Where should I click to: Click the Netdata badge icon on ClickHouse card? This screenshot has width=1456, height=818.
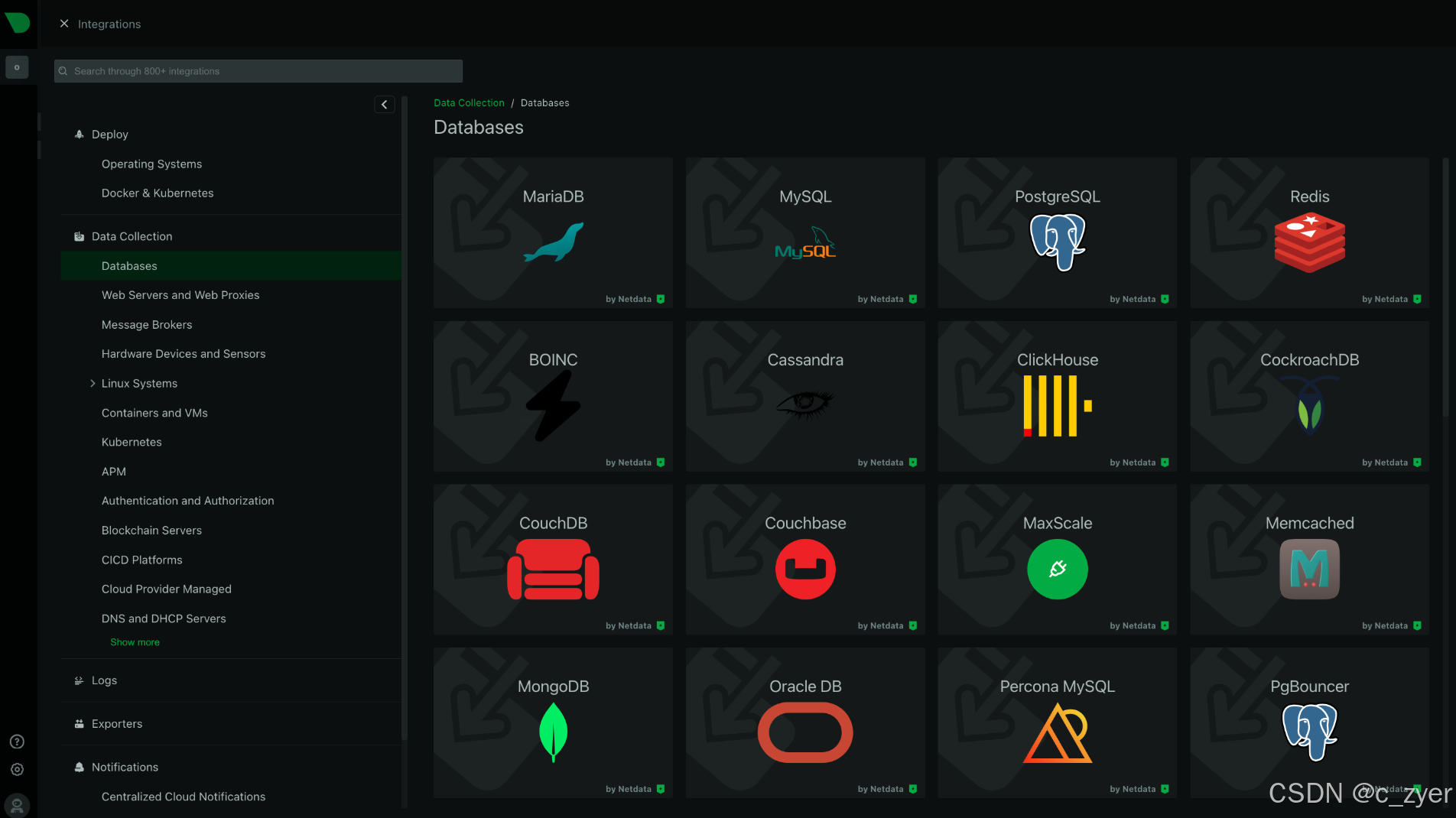coord(1165,463)
